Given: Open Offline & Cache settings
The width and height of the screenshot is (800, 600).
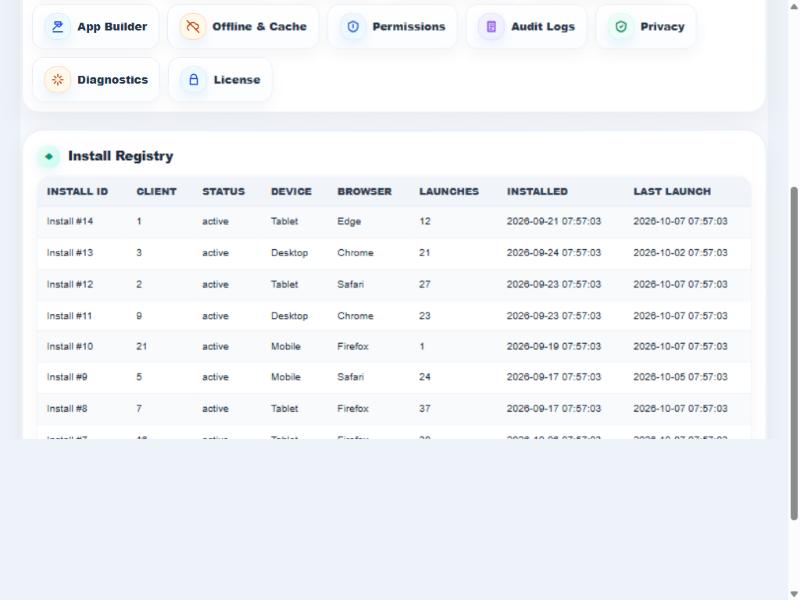Looking at the screenshot, I should click(x=243, y=27).
